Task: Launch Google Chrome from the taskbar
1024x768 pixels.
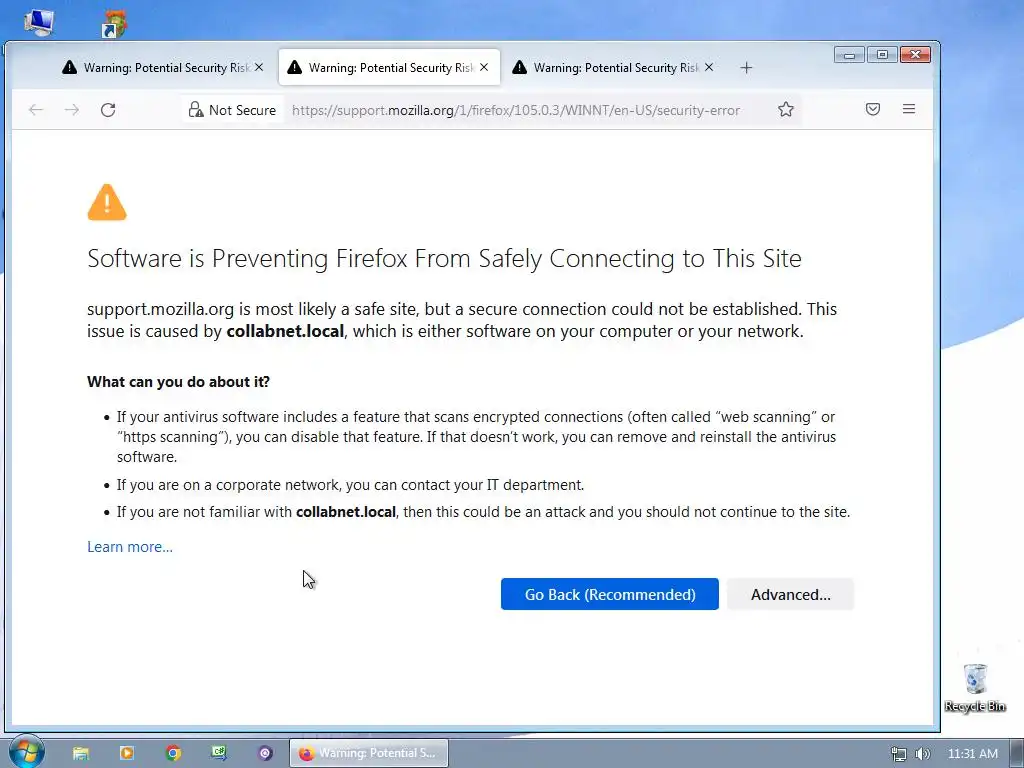Action: pos(173,753)
